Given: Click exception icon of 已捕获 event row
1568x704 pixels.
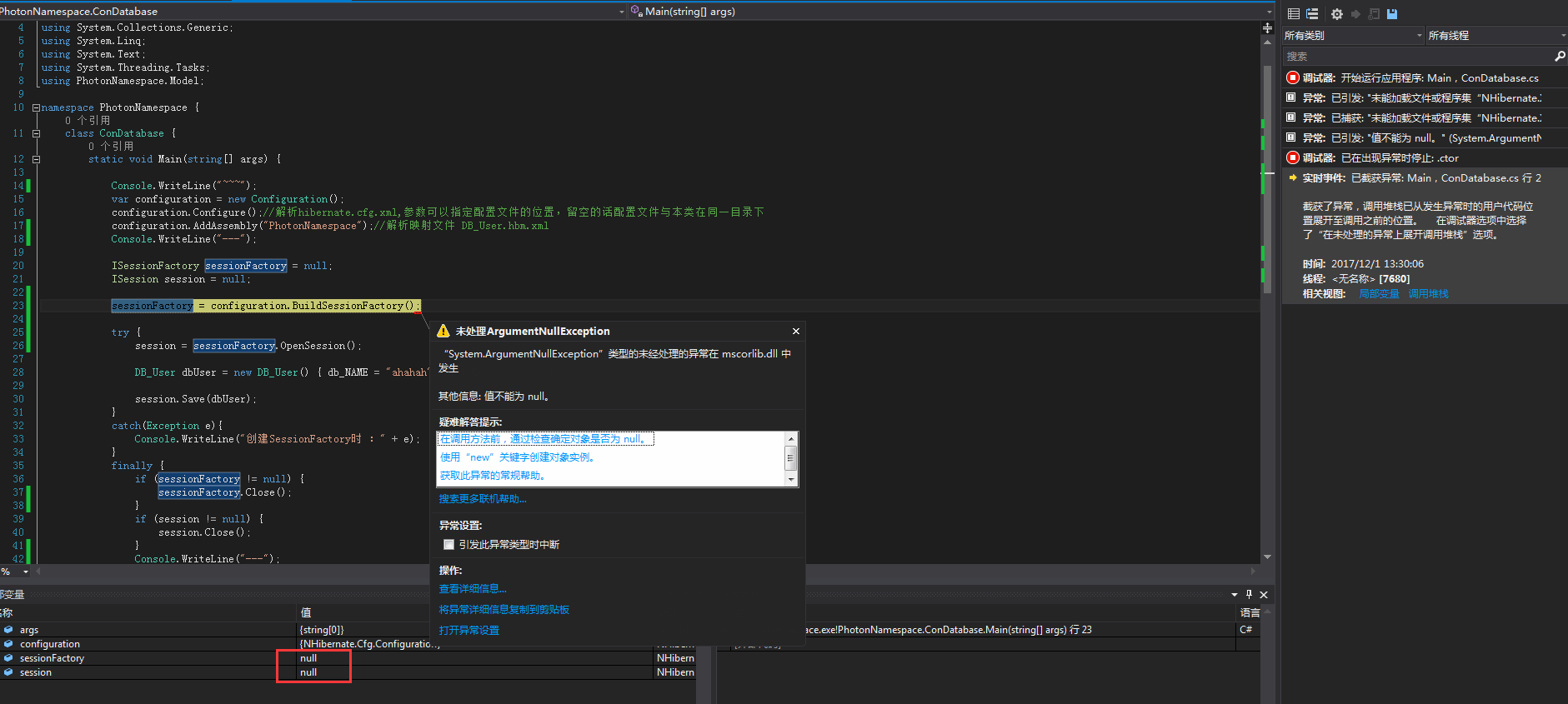Looking at the screenshot, I should tap(1291, 117).
